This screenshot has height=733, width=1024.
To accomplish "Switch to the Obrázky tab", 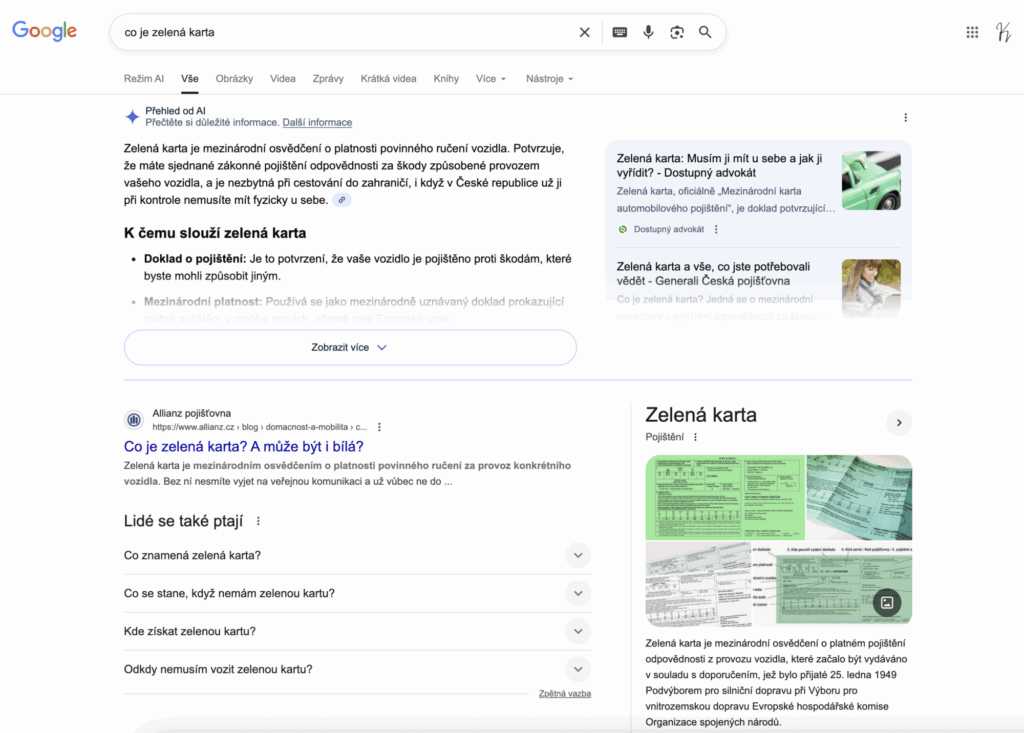I will click(x=234, y=79).
